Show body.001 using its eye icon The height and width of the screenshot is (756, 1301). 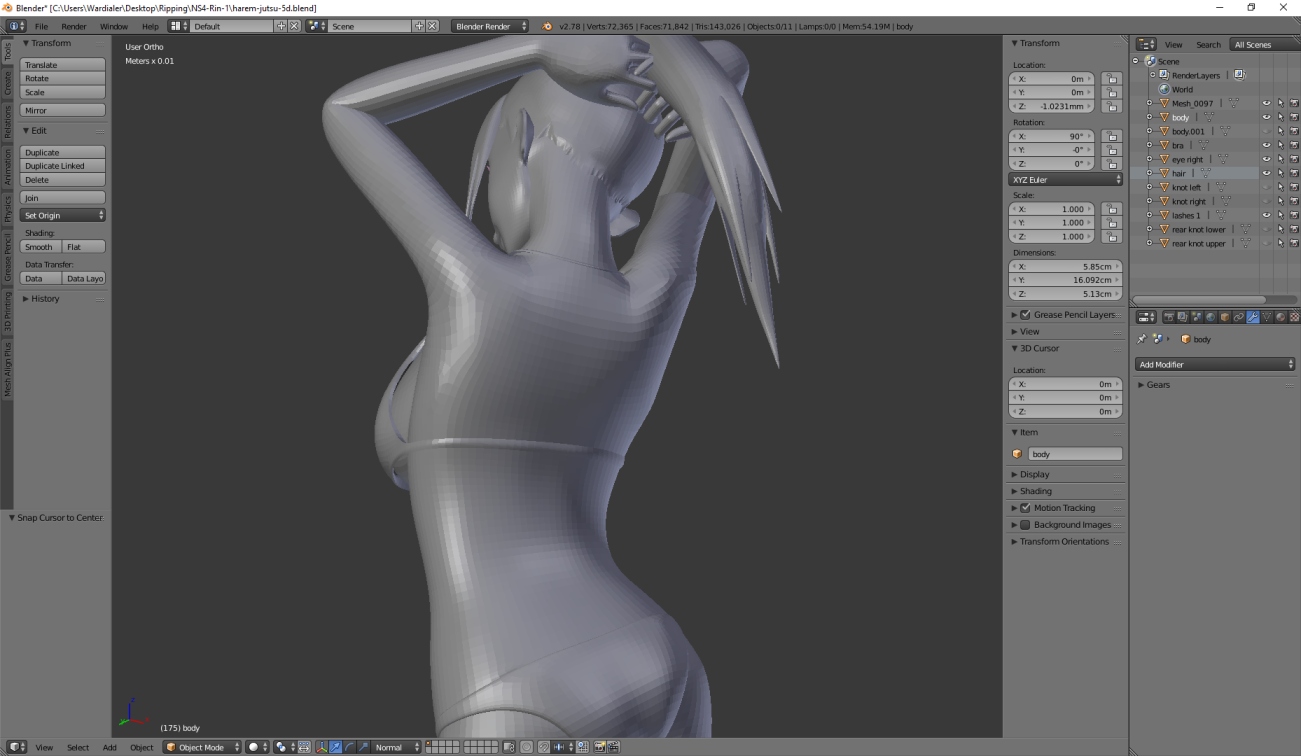(x=1266, y=131)
